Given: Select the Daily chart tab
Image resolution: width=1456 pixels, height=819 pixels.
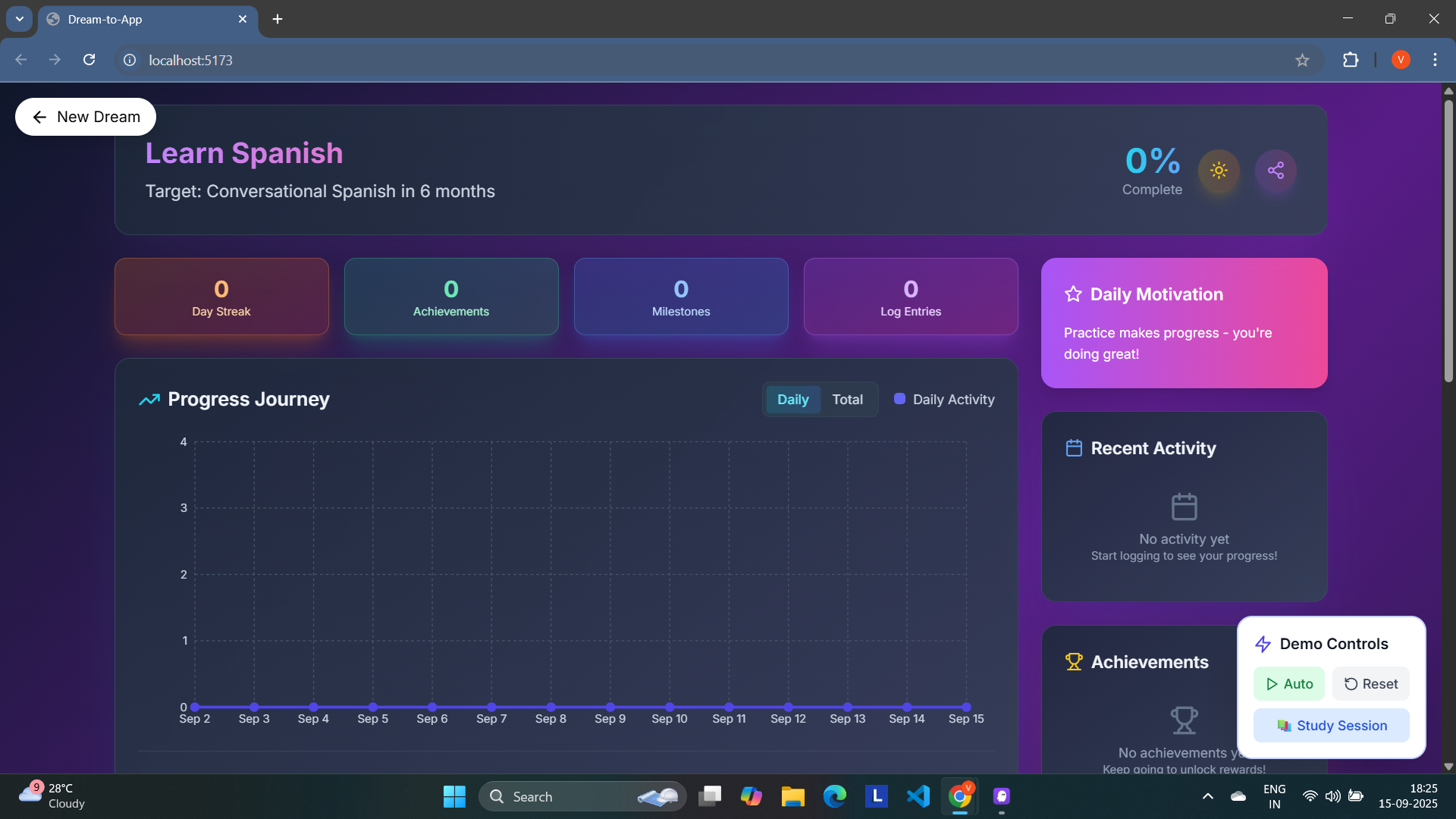Looking at the screenshot, I should 792,400.
